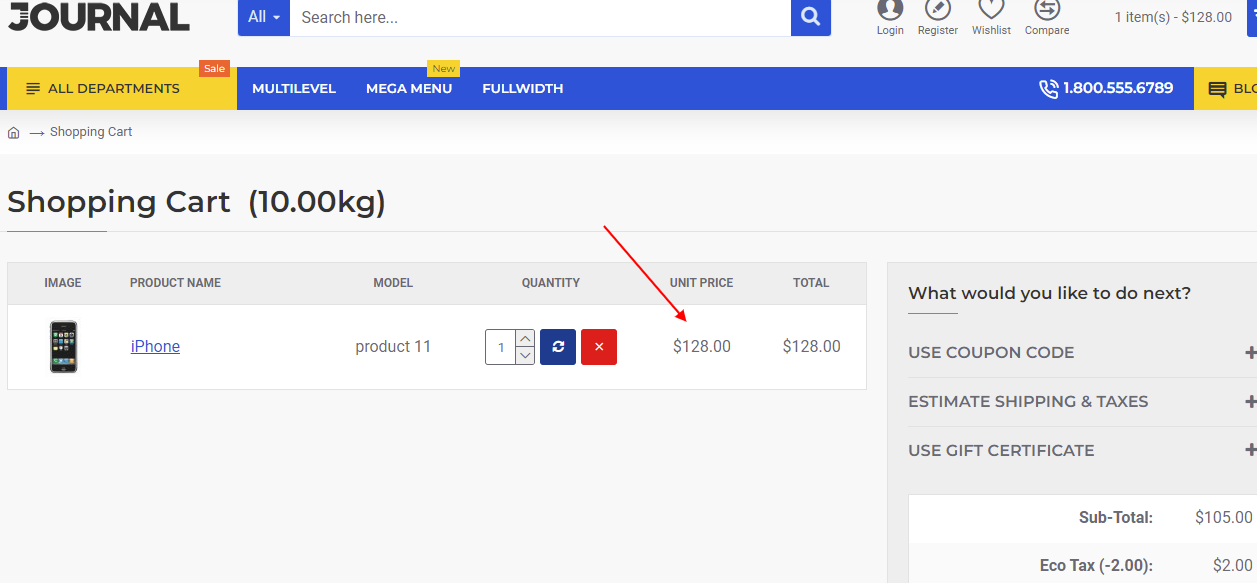1257x583 pixels.
Task: Open the iPhone product link
Action: click(x=155, y=346)
